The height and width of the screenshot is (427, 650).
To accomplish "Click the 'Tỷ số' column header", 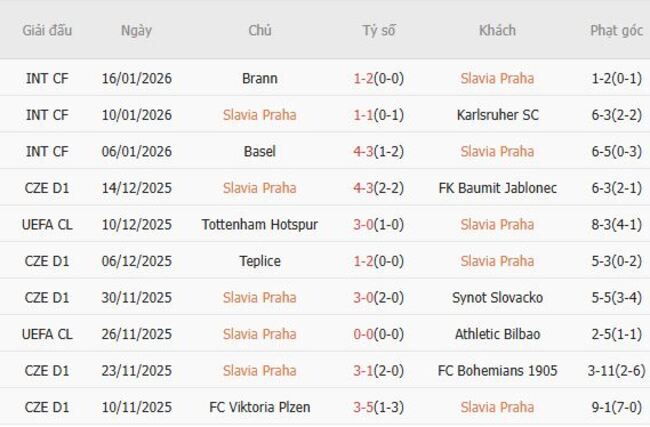I will click(x=379, y=30).
